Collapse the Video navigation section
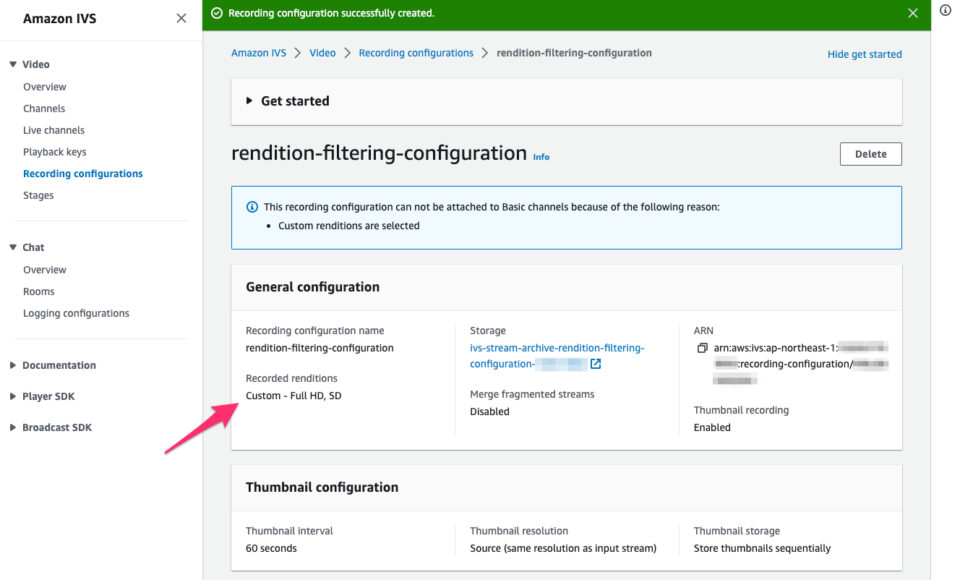The width and height of the screenshot is (960, 580). coord(13,64)
